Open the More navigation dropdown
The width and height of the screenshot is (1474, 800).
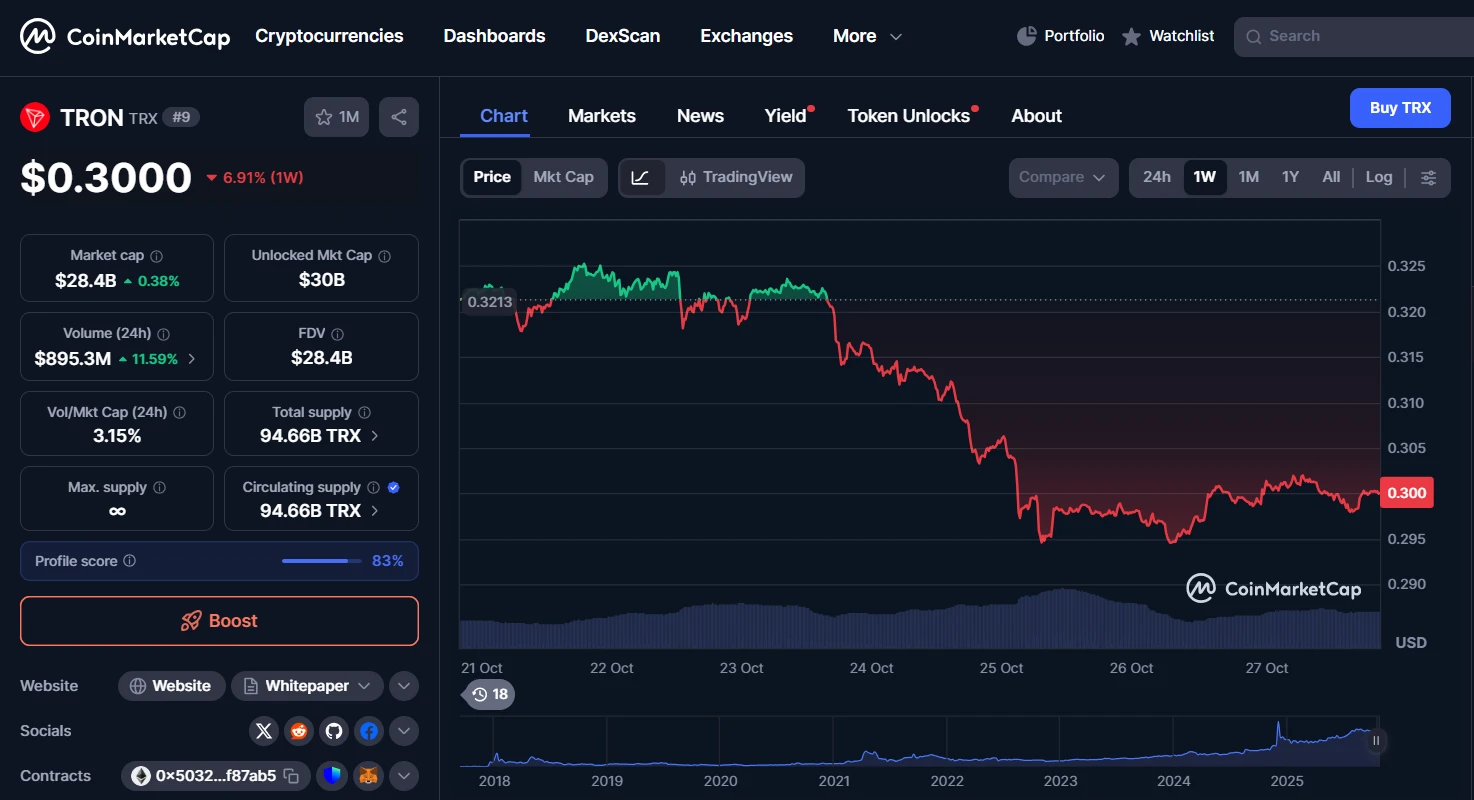866,36
